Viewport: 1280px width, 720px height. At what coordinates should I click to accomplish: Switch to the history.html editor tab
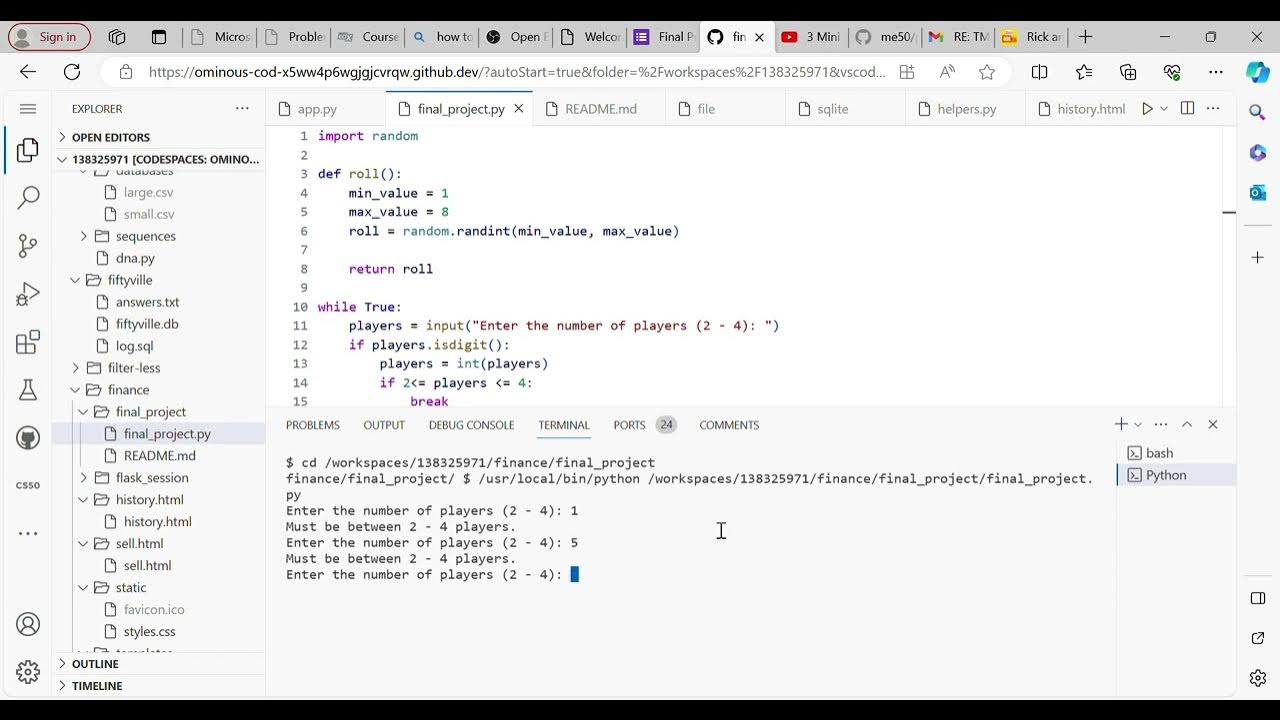pyautogui.click(x=1090, y=109)
